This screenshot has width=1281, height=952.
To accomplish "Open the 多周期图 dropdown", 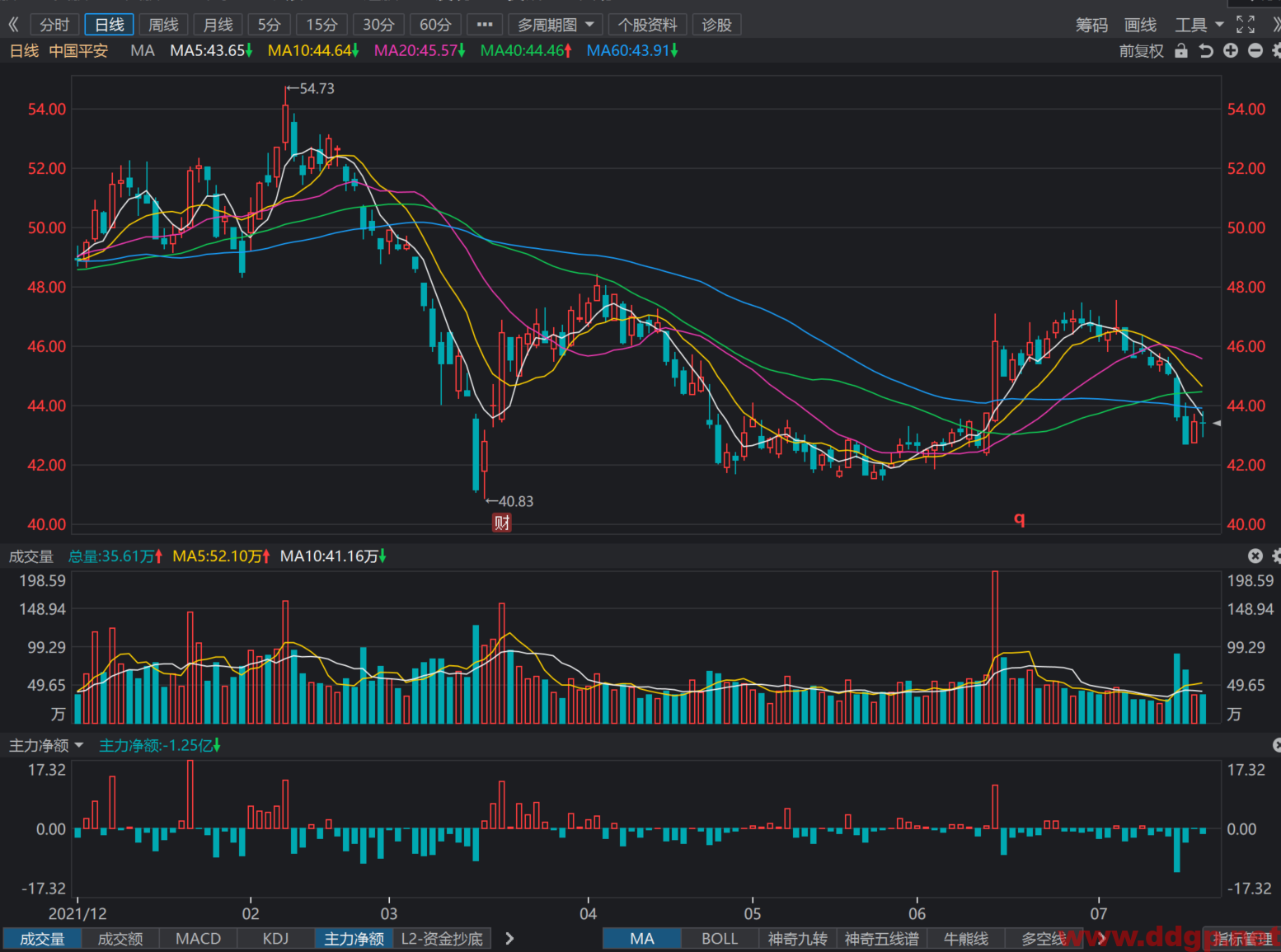I will tap(555, 25).
